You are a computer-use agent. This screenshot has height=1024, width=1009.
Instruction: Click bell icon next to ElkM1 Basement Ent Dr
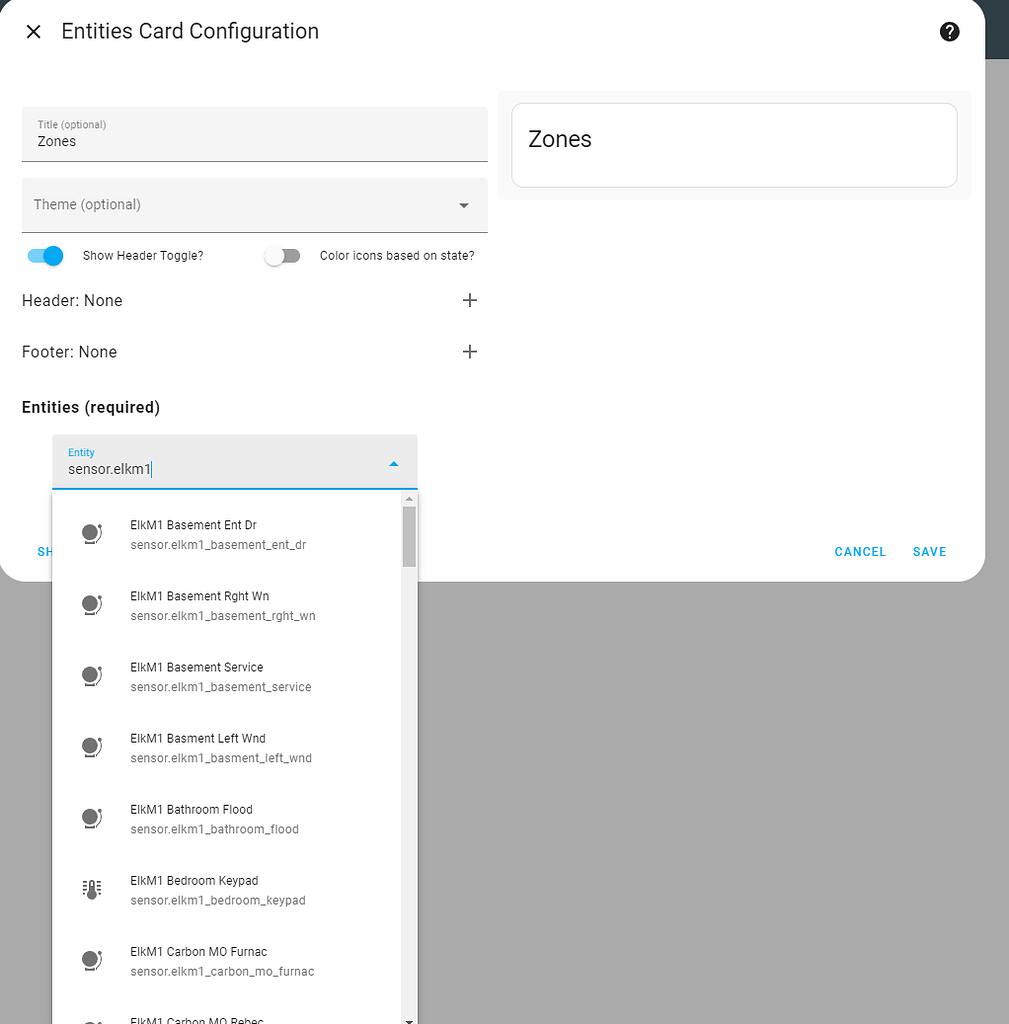[92, 534]
